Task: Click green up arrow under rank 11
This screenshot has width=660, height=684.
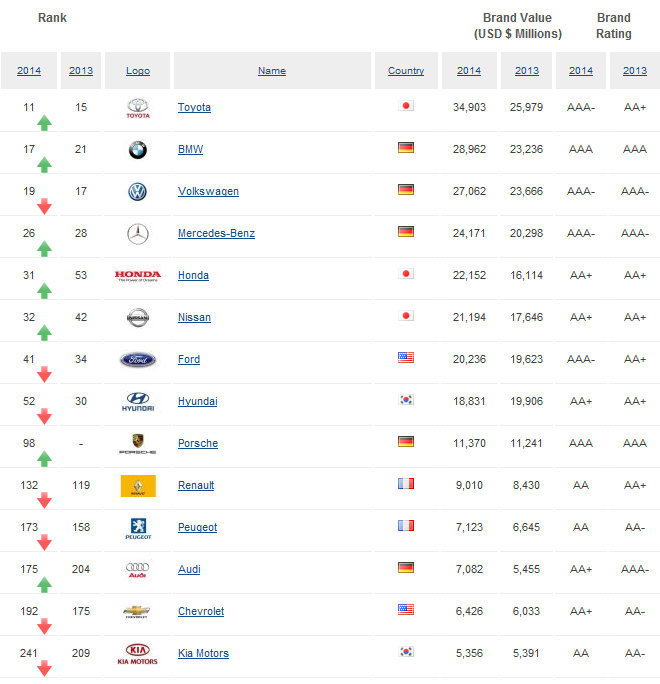Action: pos(44,123)
